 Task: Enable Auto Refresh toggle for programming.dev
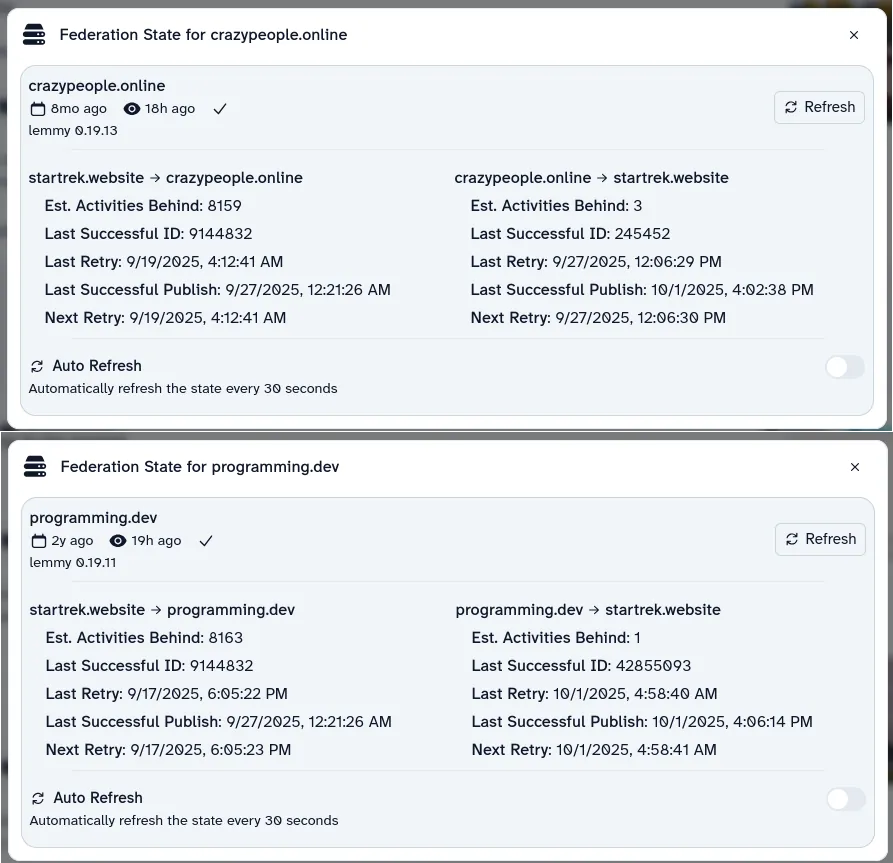coord(845,799)
